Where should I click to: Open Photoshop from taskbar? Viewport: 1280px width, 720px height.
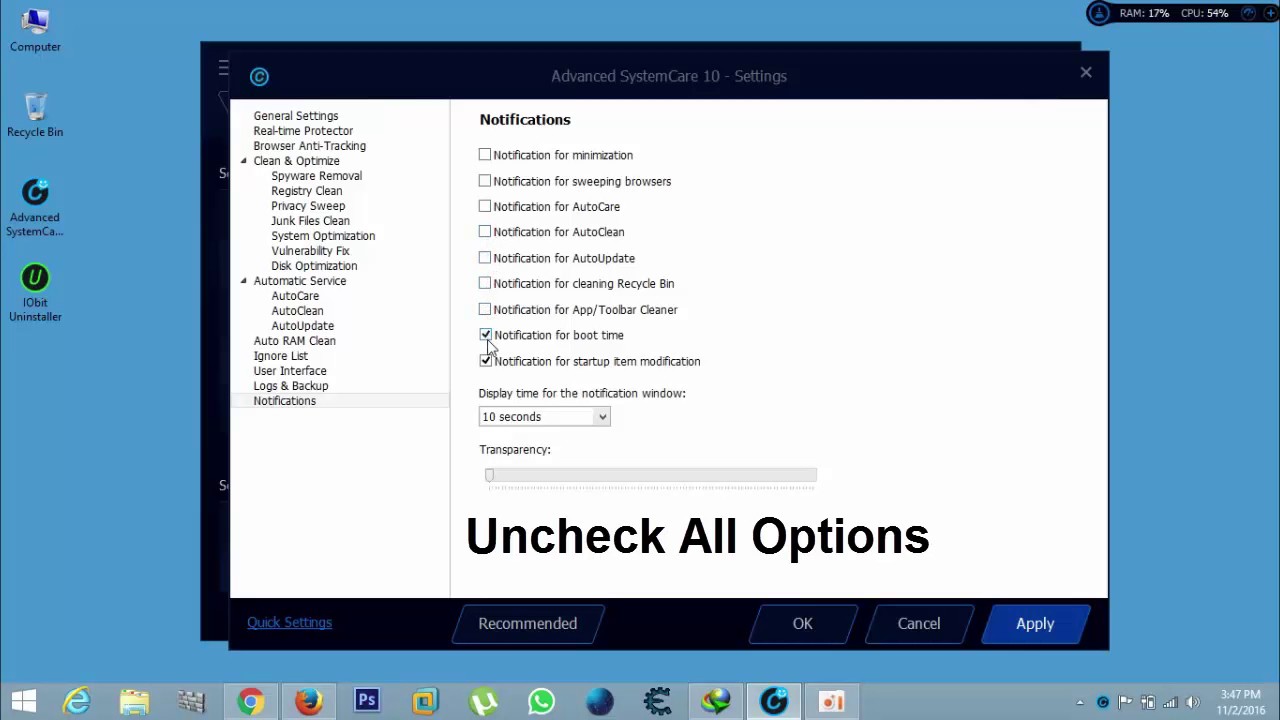point(366,701)
